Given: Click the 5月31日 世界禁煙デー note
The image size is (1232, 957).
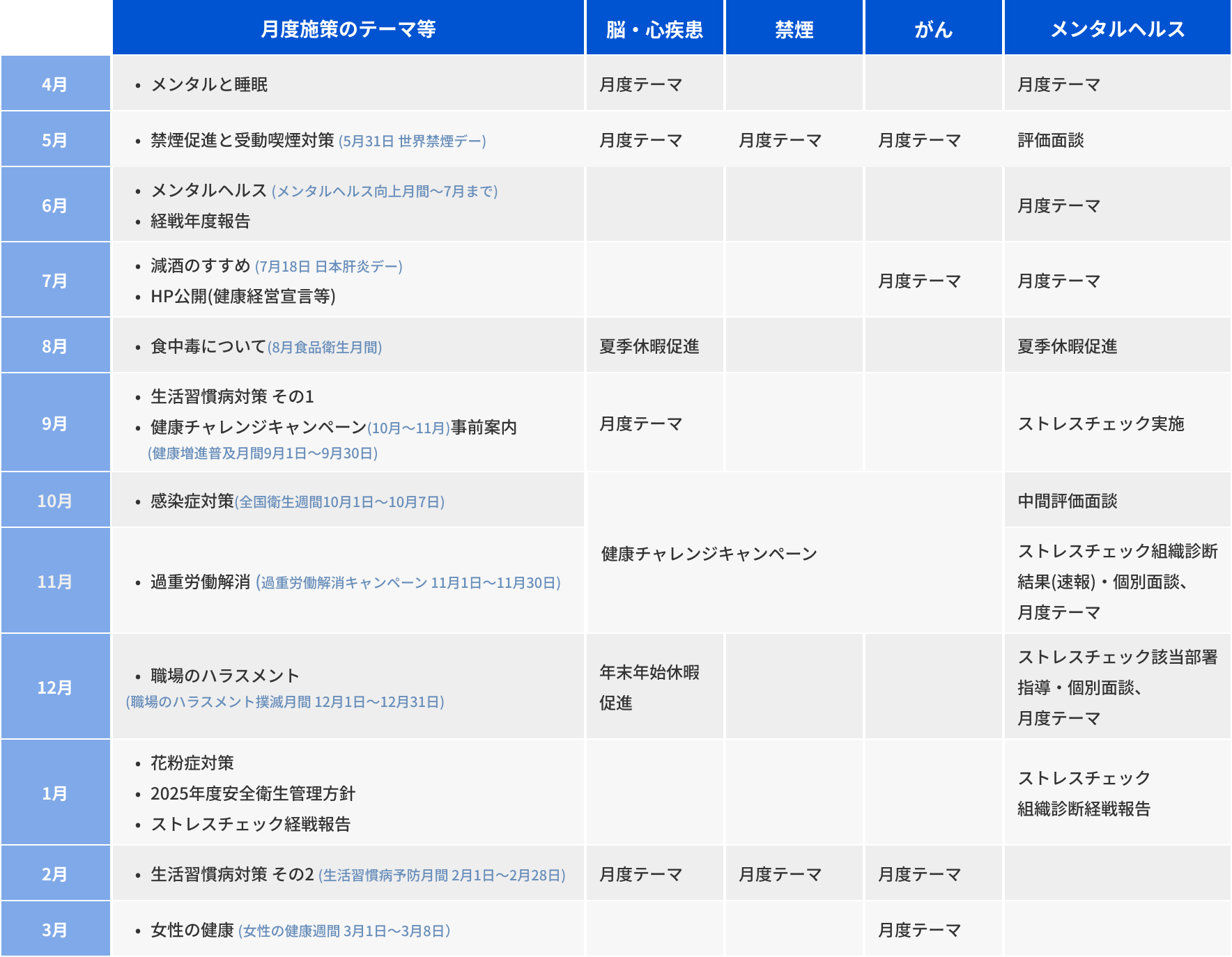Looking at the screenshot, I should (413, 141).
